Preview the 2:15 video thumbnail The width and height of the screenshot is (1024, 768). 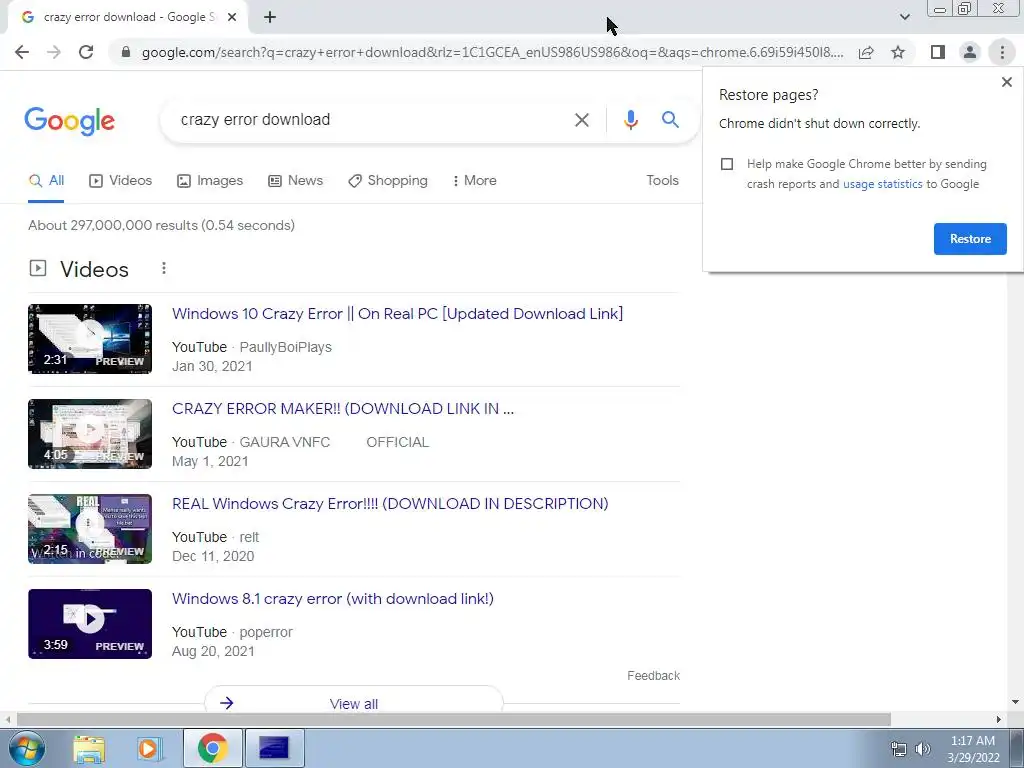click(x=90, y=529)
